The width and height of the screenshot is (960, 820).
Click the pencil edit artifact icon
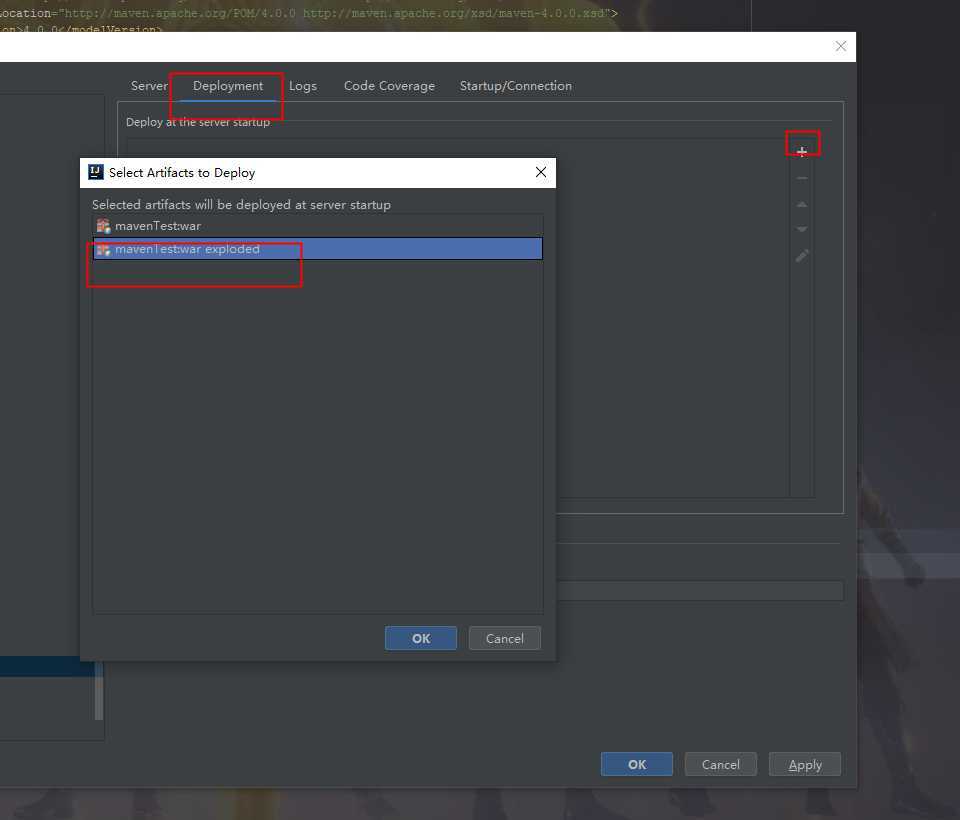(802, 255)
